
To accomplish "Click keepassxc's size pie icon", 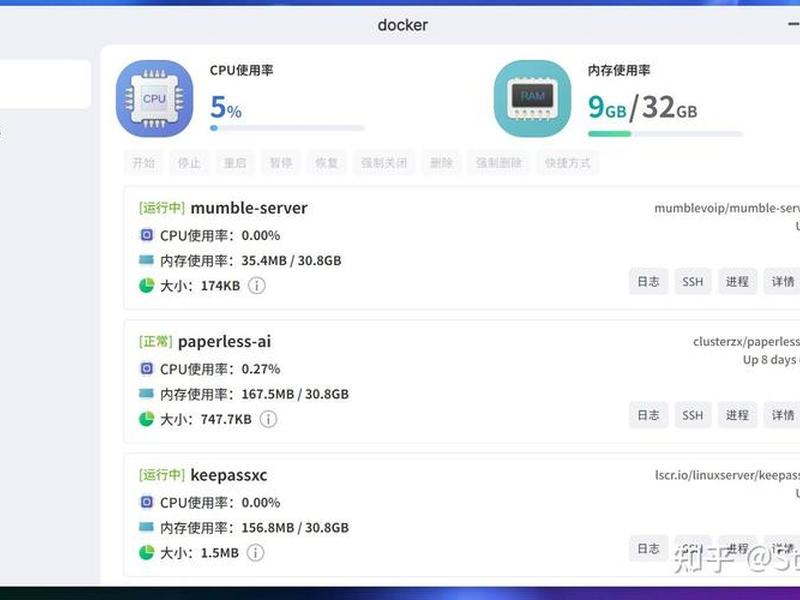I will (146, 553).
